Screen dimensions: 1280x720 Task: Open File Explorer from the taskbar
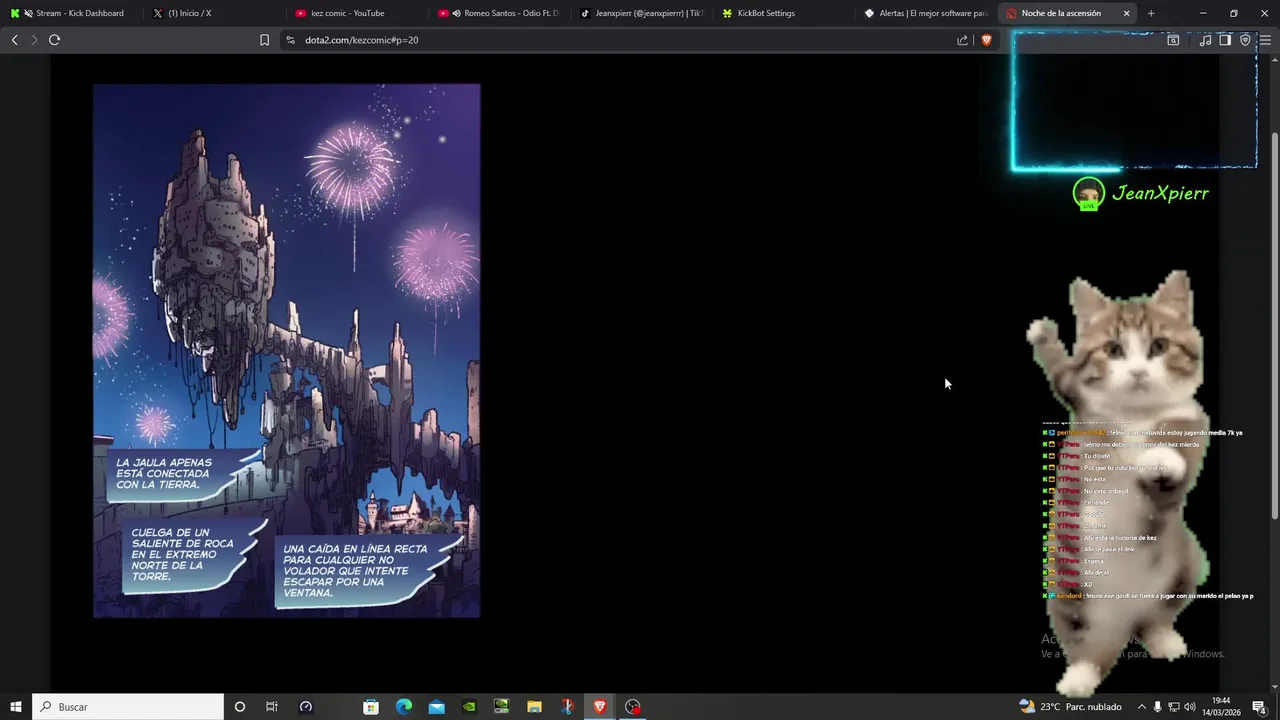point(534,706)
